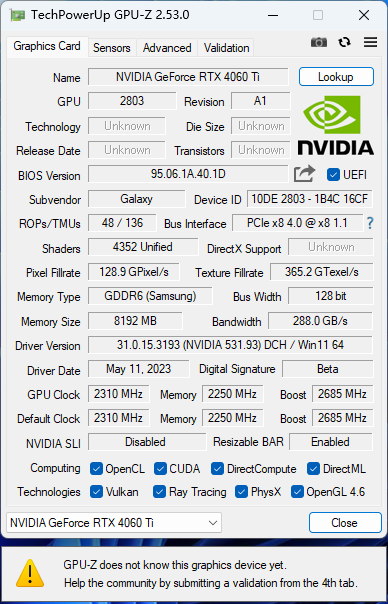Click the Bus Interface question mark
The image size is (388, 604).
[370, 223]
